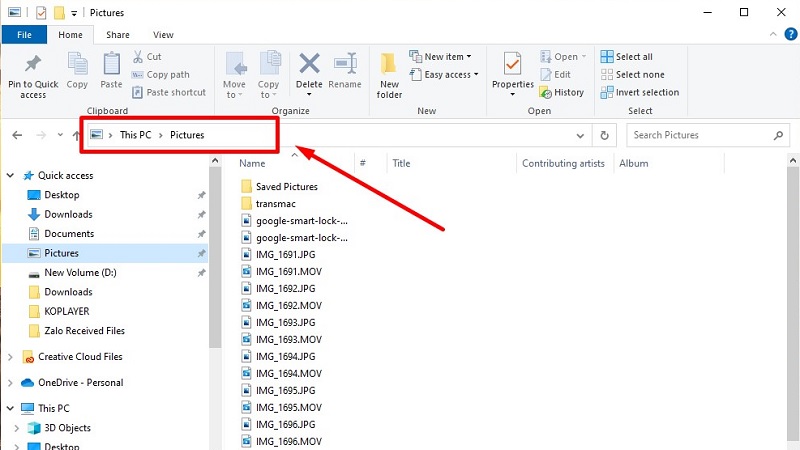
Task: Click the red Delete X icon
Action: pos(309,64)
